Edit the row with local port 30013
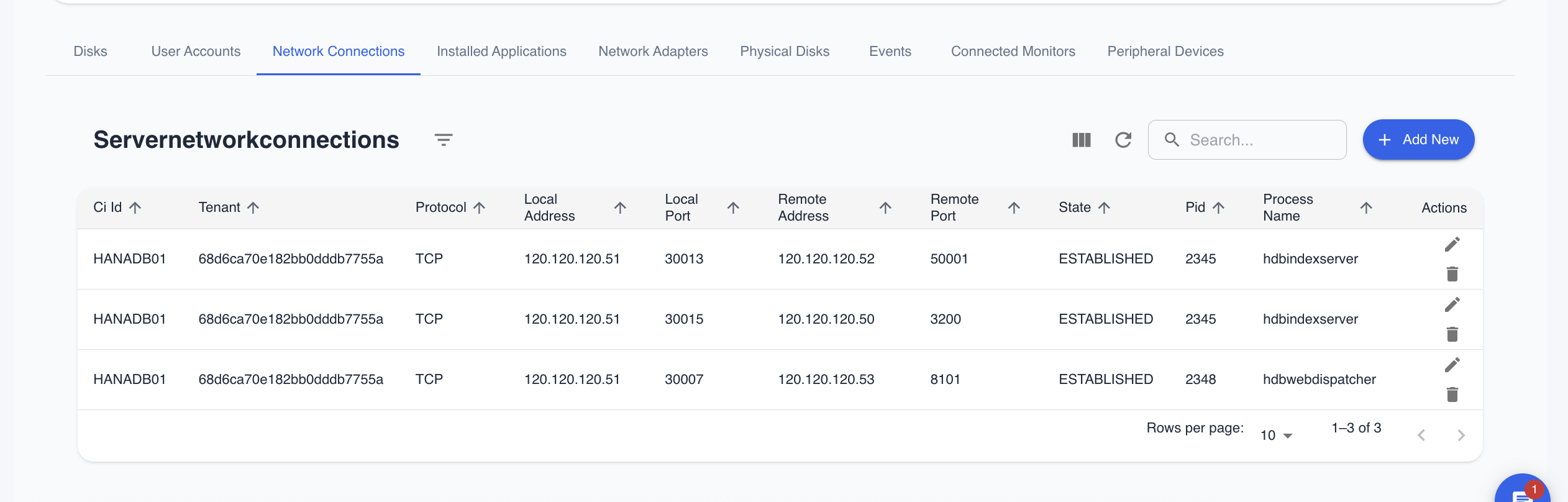This screenshot has width=1568, height=502. pyautogui.click(x=1452, y=244)
